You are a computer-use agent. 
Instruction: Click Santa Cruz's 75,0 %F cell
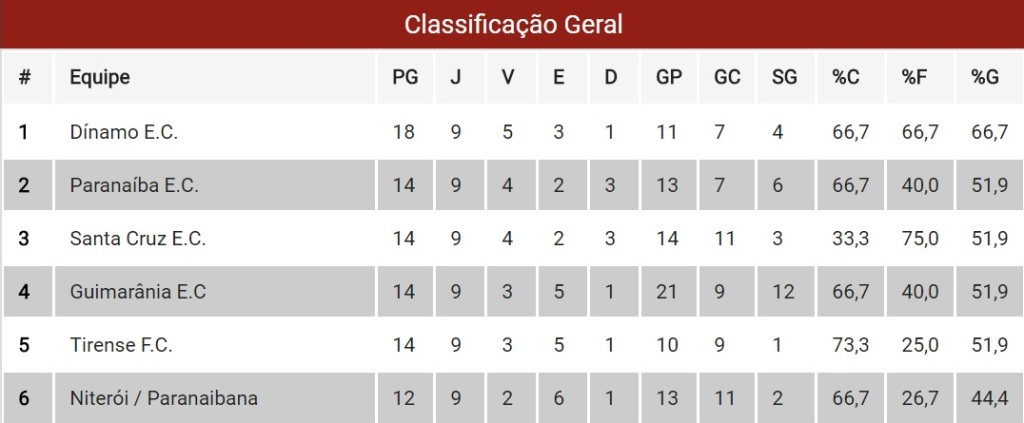pos(919,239)
